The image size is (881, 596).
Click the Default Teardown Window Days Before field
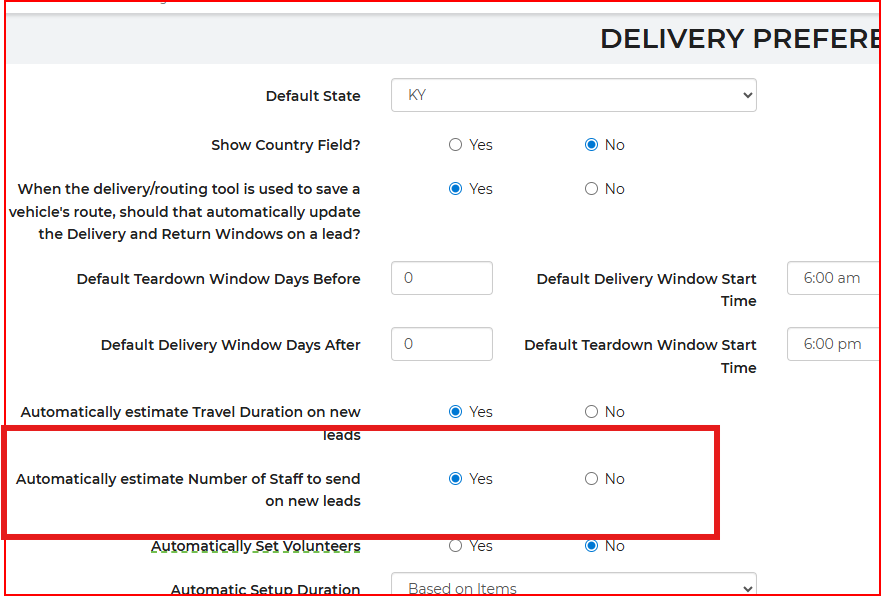[441, 278]
